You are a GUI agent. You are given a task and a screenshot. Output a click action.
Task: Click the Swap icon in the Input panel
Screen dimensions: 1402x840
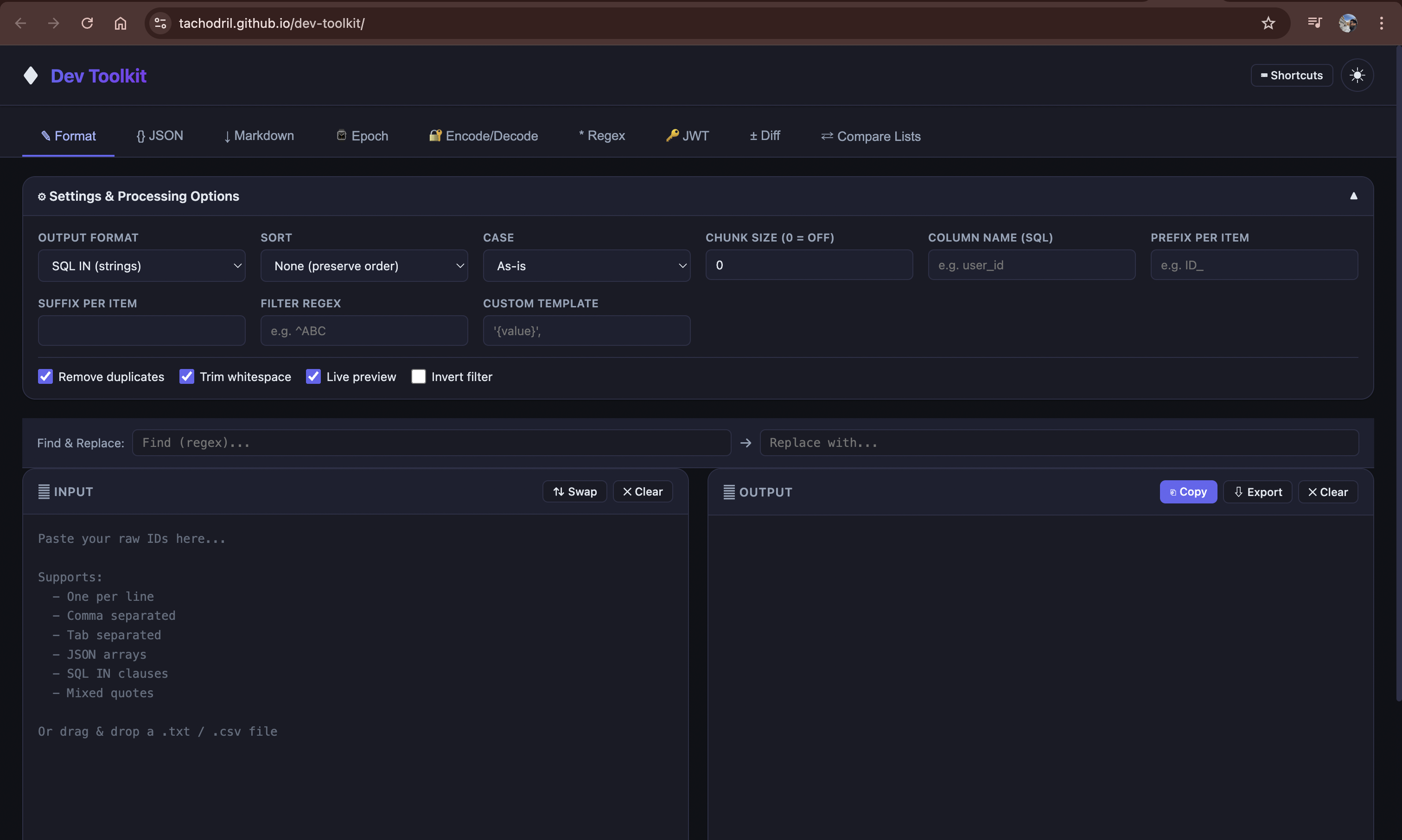pos(574,491)
